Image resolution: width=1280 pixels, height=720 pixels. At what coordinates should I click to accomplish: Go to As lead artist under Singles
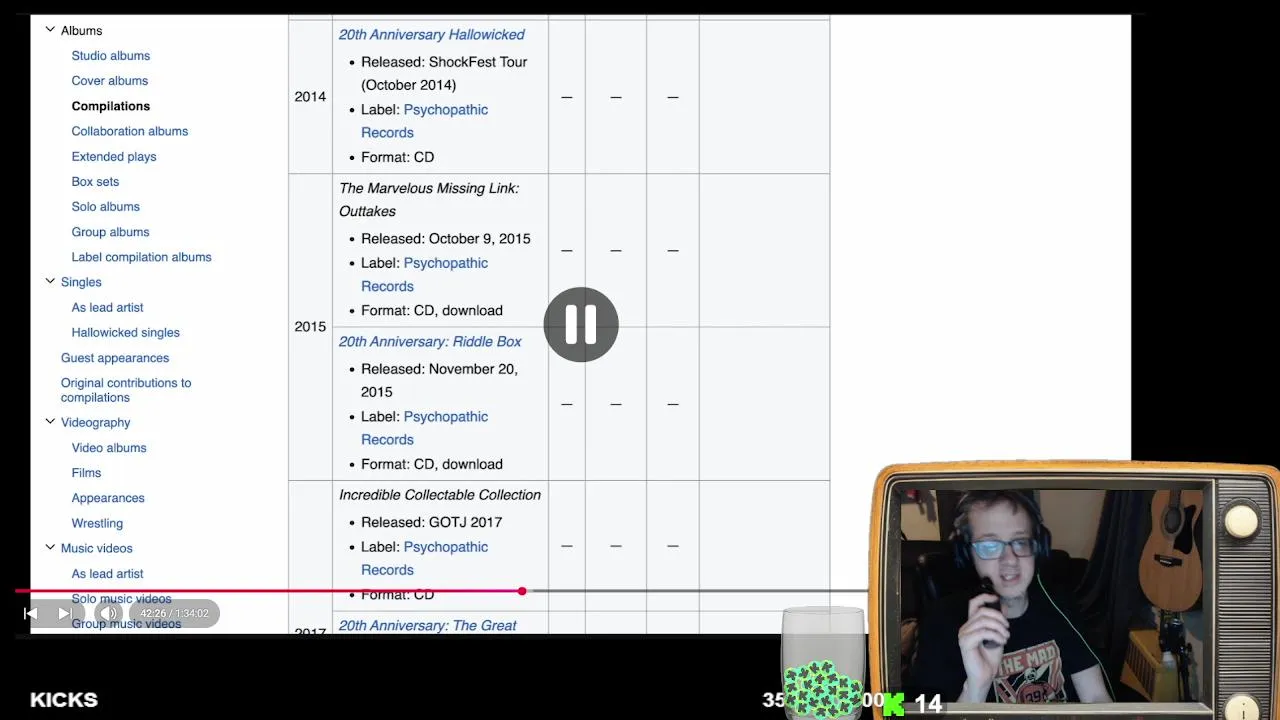[108, 308]
